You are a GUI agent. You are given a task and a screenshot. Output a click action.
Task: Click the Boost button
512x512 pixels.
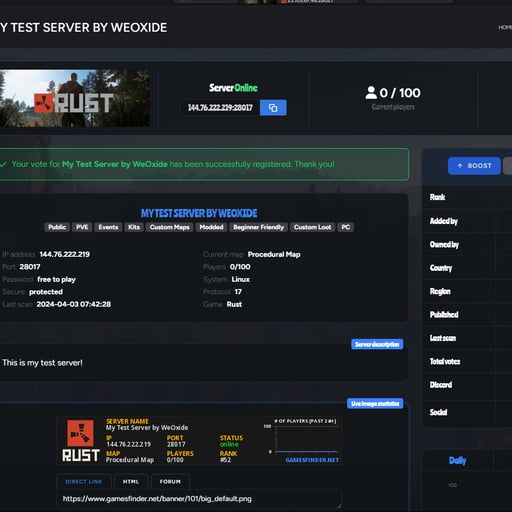(474, 166)
